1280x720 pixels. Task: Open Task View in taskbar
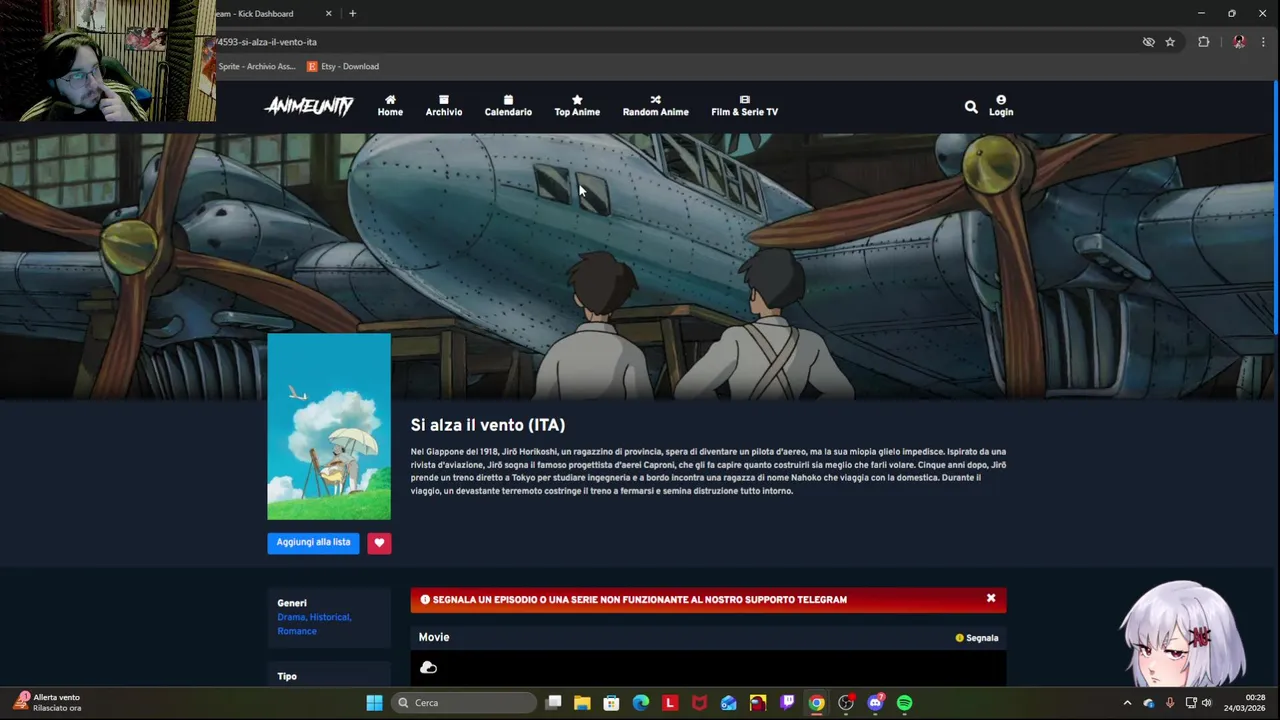(x=553, y=703)
